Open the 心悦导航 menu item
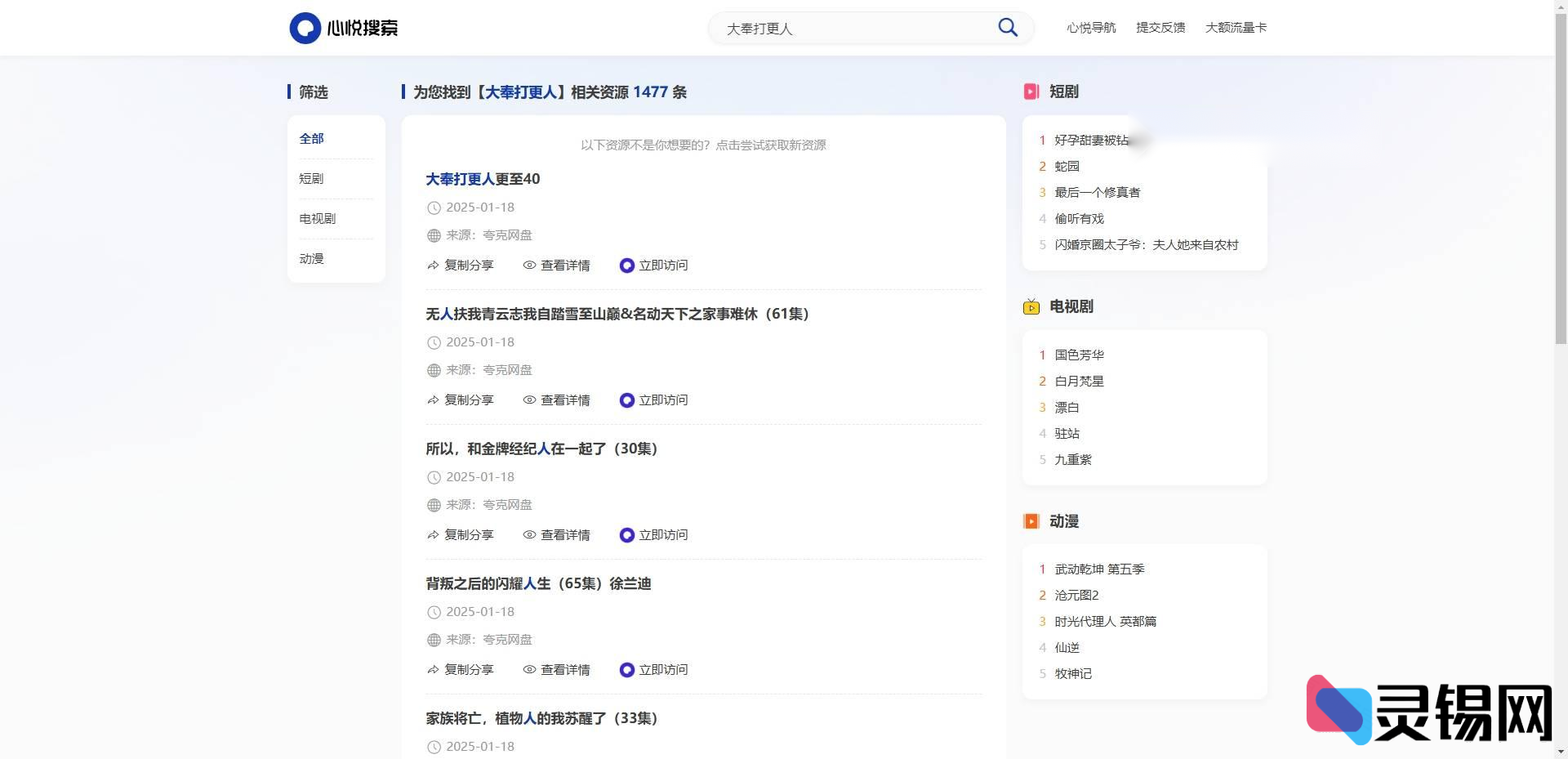 point(1091,27)
